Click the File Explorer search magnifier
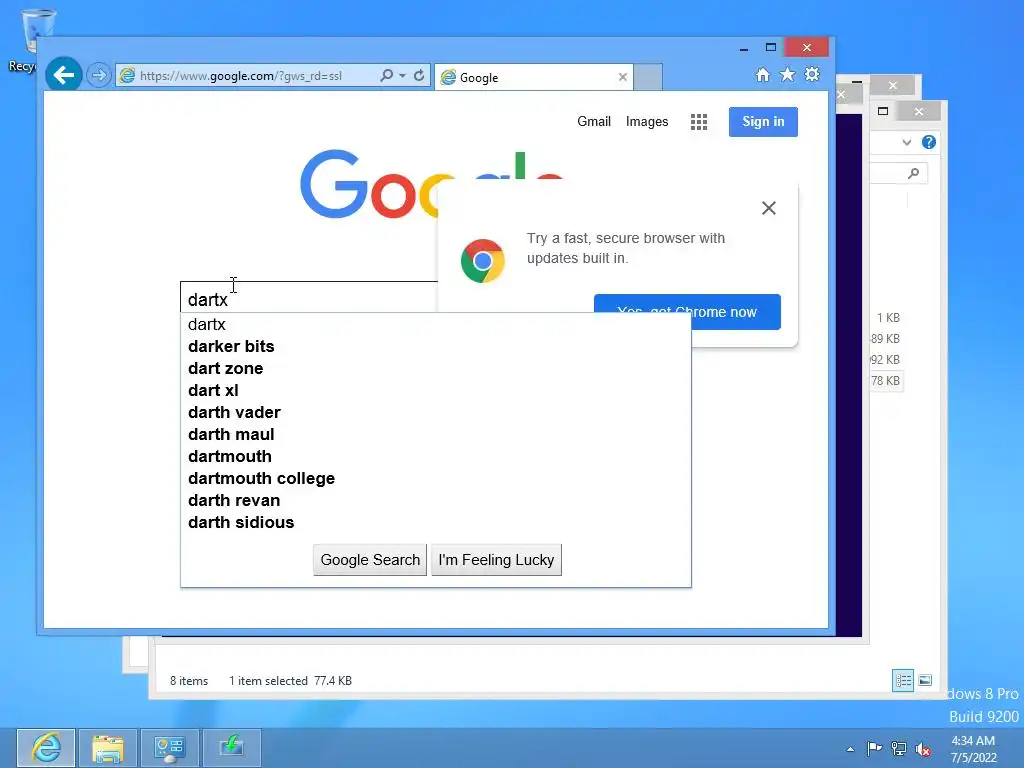Image resolution: width=1024 pixels, height=768 pixels. pyautogui.click(x=914, y=173)
